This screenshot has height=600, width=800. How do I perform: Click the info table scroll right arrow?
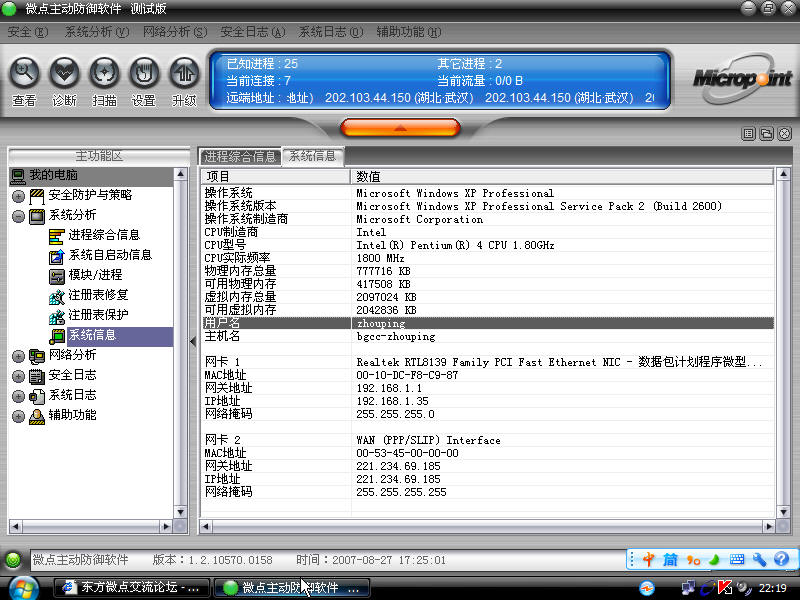tap(769, 526)
